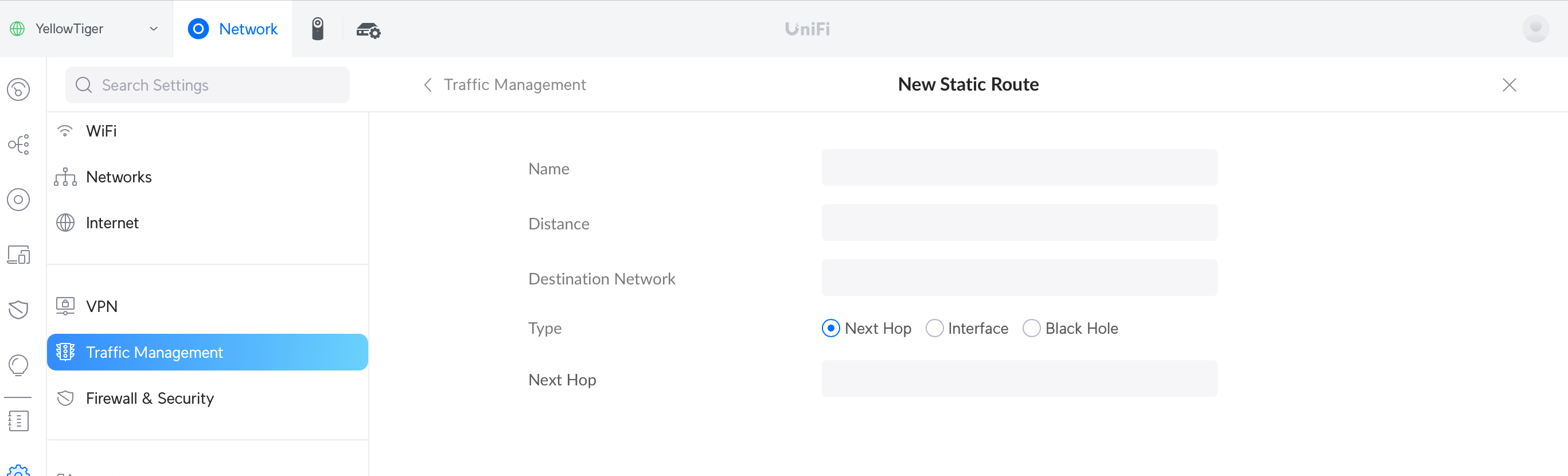Focus the Search Settings field

pos(208,85)
